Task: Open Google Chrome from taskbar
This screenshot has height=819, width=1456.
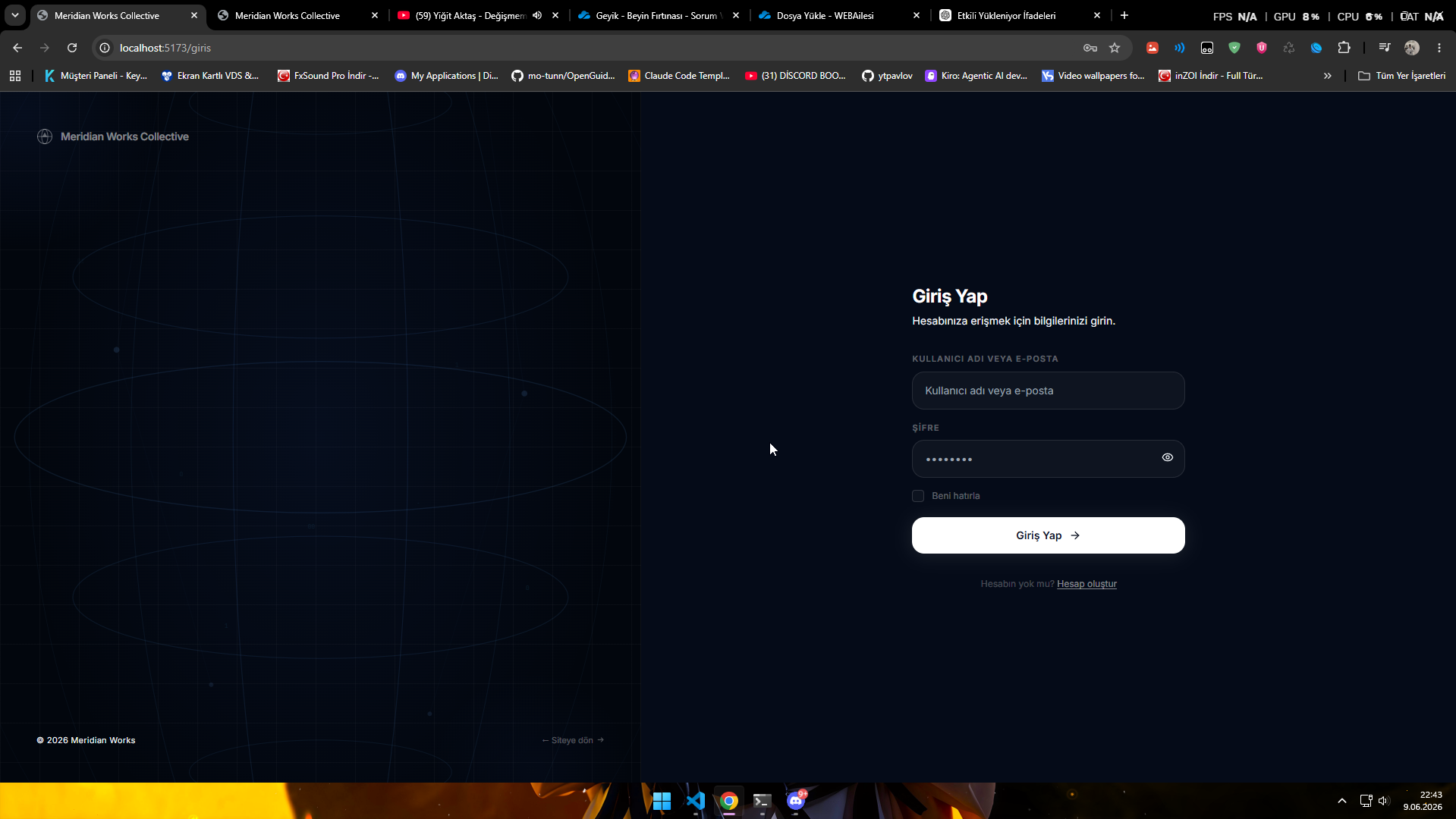Action: [729, 801]
